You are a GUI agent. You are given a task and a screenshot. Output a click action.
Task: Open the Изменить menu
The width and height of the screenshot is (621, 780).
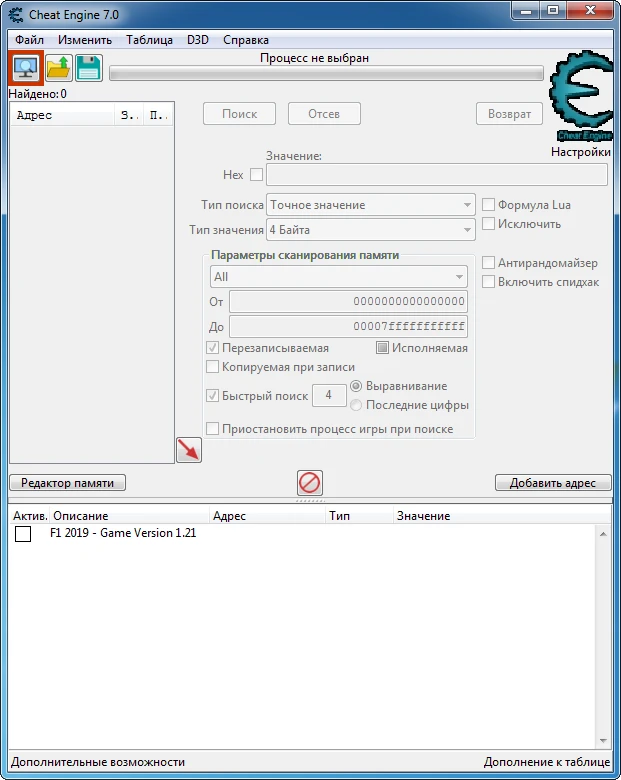pos(85,40)
